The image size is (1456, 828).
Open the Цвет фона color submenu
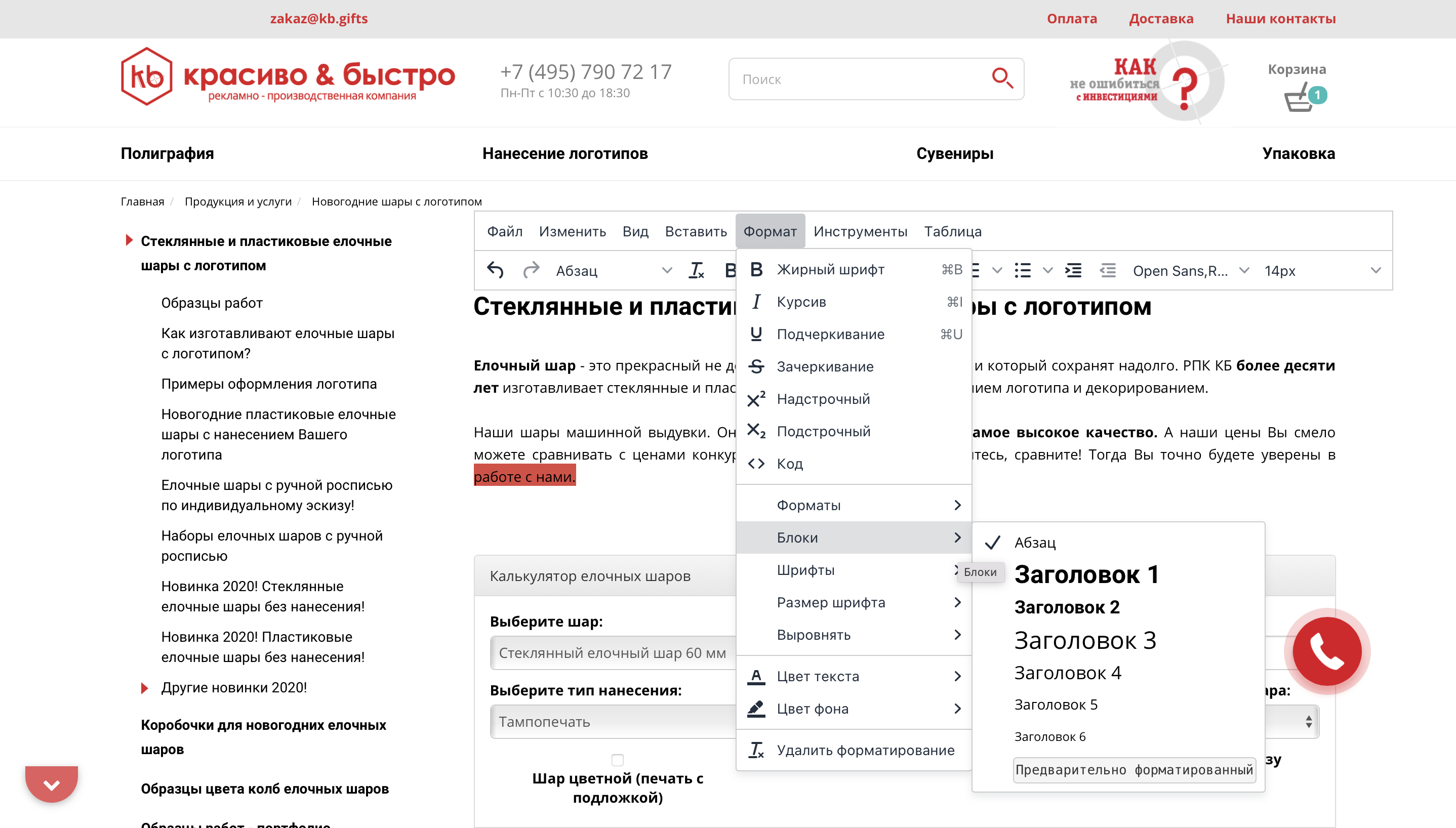[x=854, y=709]
